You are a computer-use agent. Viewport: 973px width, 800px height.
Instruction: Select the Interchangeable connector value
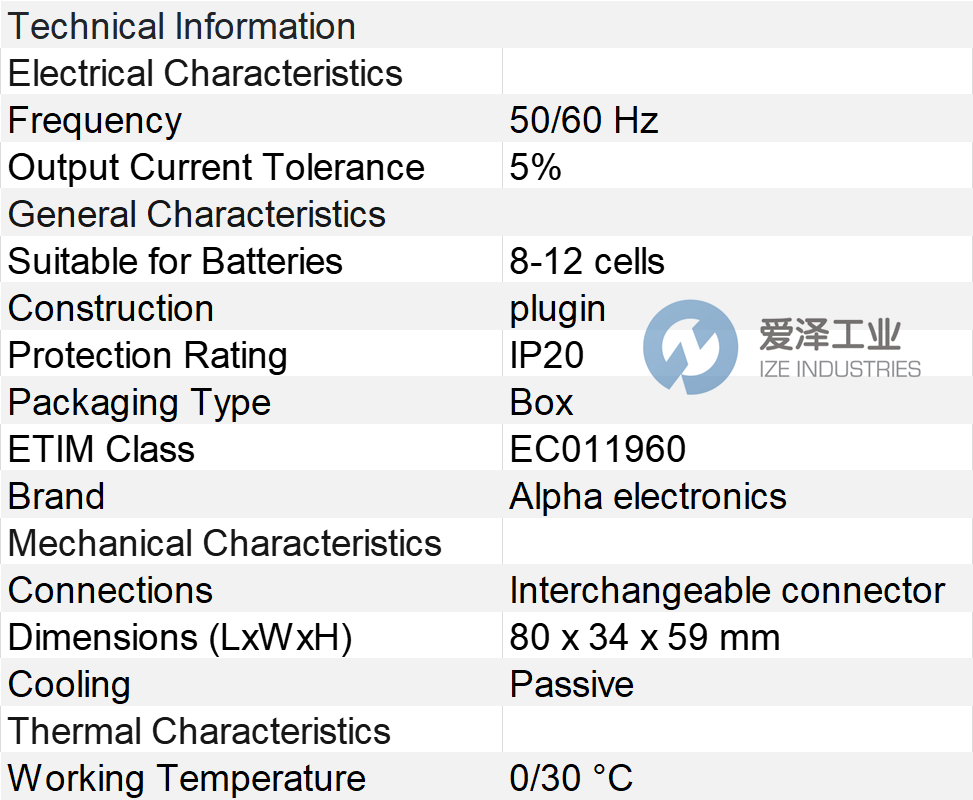pyautogui.click(x=727, y=590)
